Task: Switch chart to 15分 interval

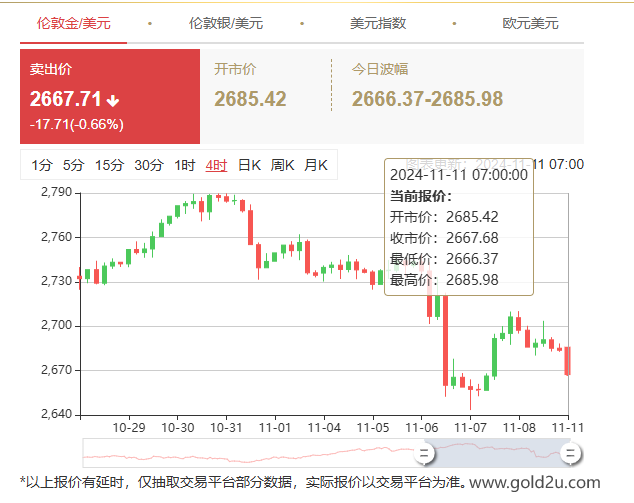Action: 109,165
